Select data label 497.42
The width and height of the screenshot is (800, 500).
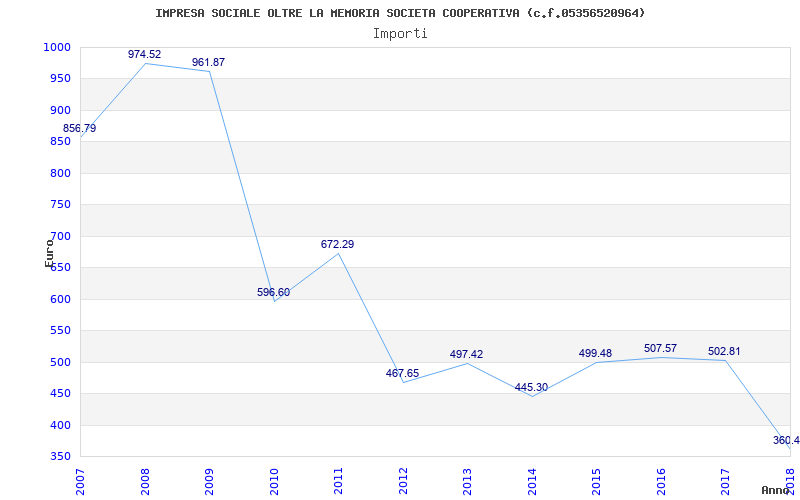(466, 354)
